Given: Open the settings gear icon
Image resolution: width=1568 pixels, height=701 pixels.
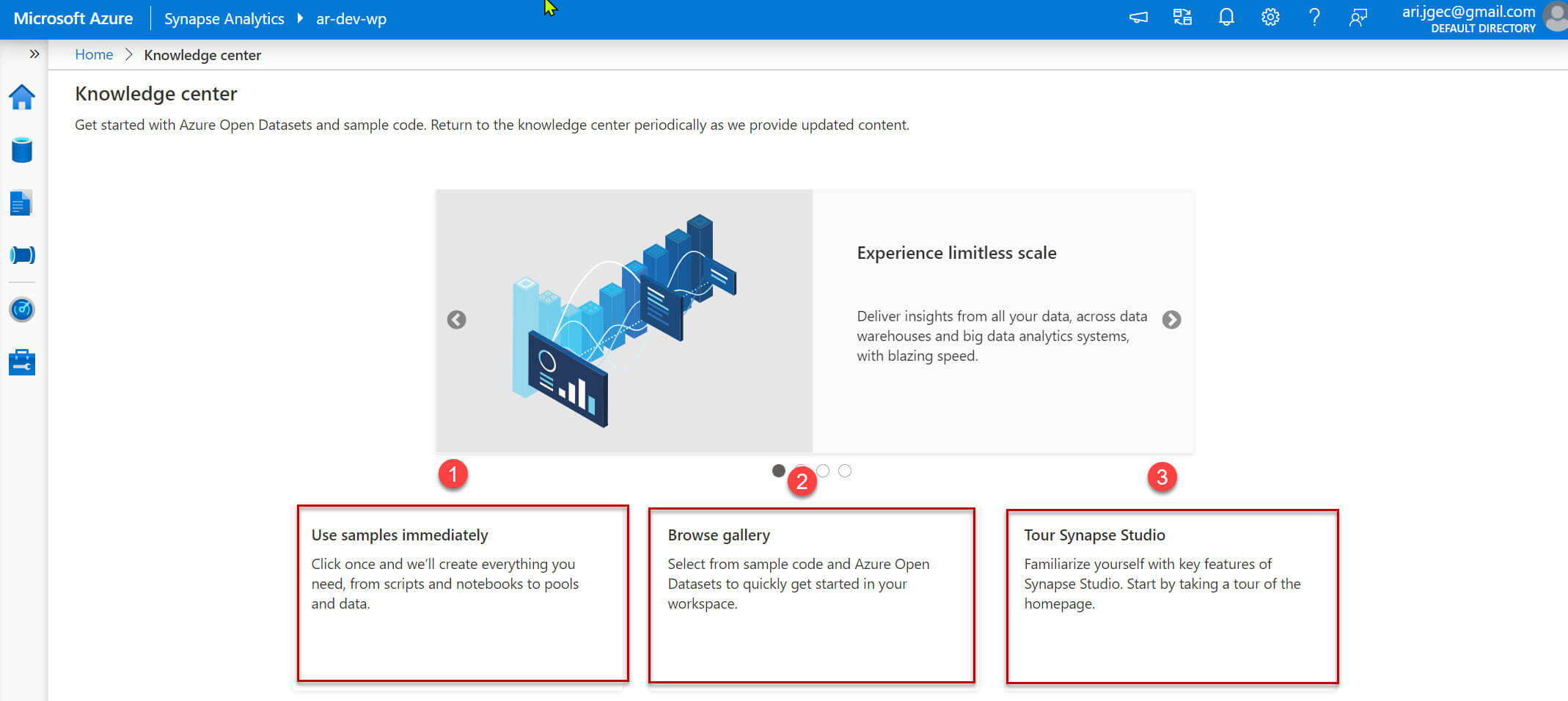Looking at the screenshot, I should (1270, 18).
